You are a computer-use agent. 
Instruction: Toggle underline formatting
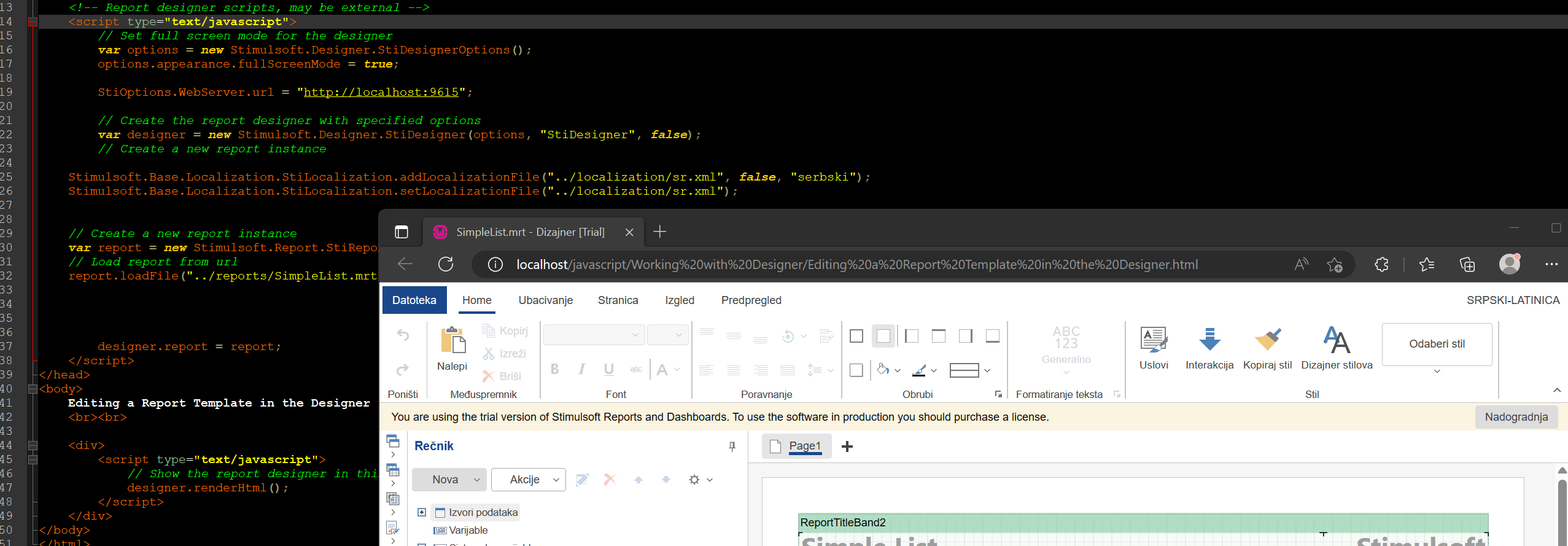tap(609, 369)
